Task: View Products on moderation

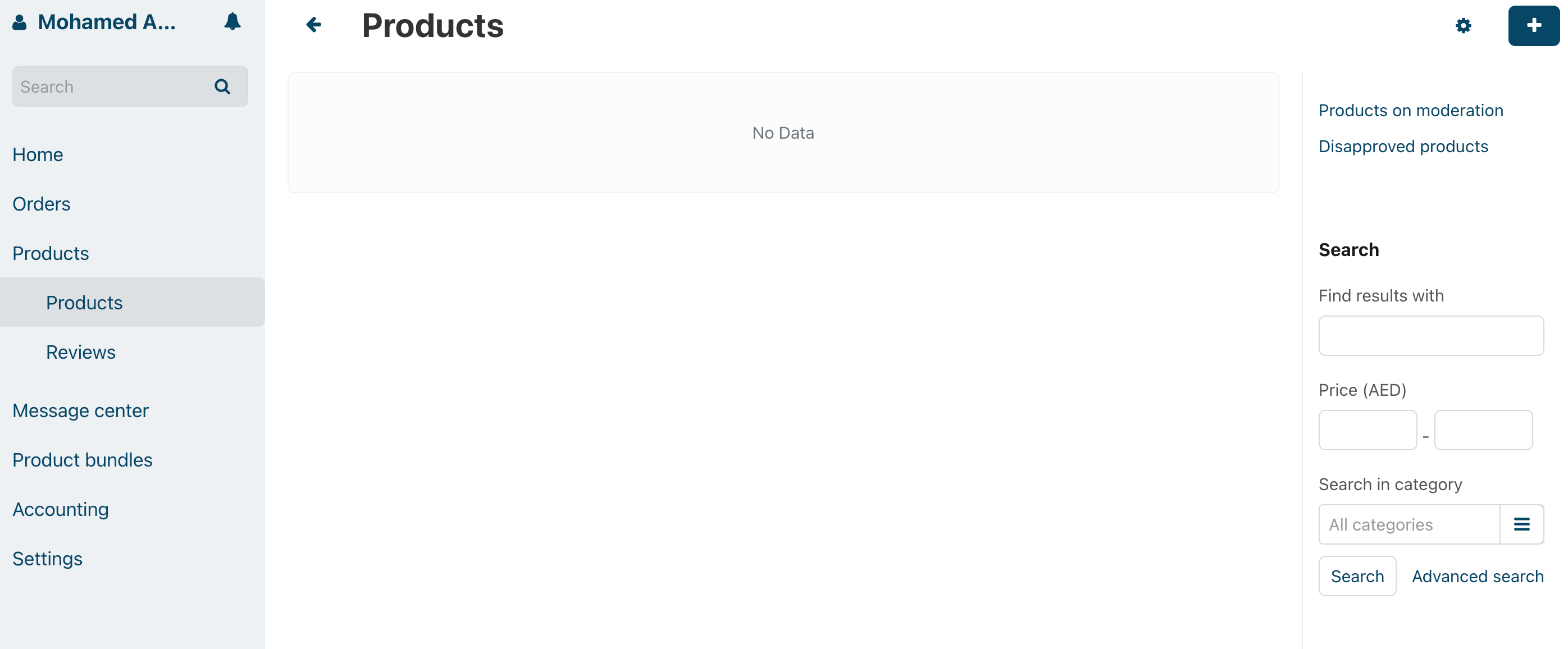Action: click(x=1411, y=110)
